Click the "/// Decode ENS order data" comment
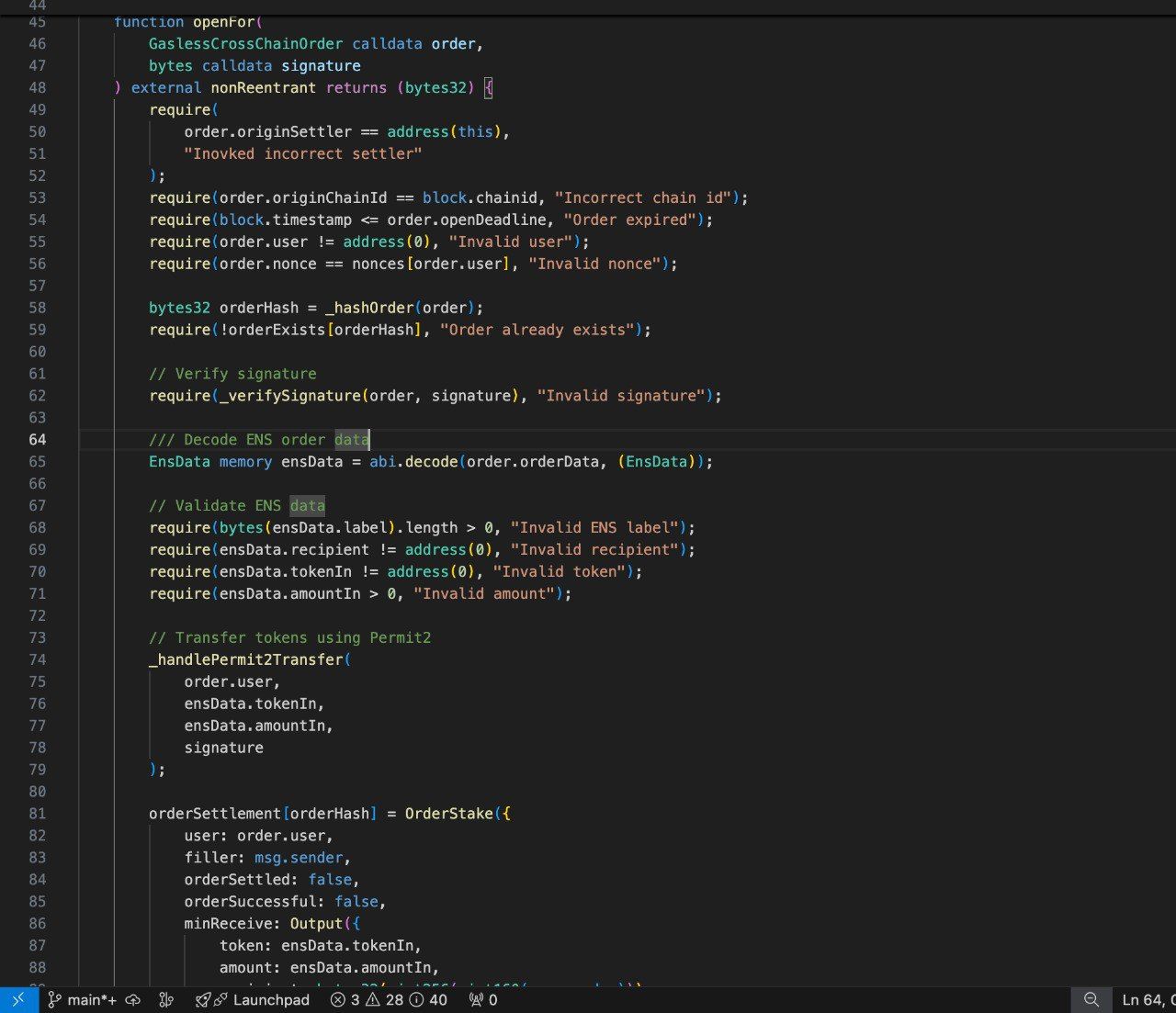This screenshot has width=1176, height=1013. 259,439
